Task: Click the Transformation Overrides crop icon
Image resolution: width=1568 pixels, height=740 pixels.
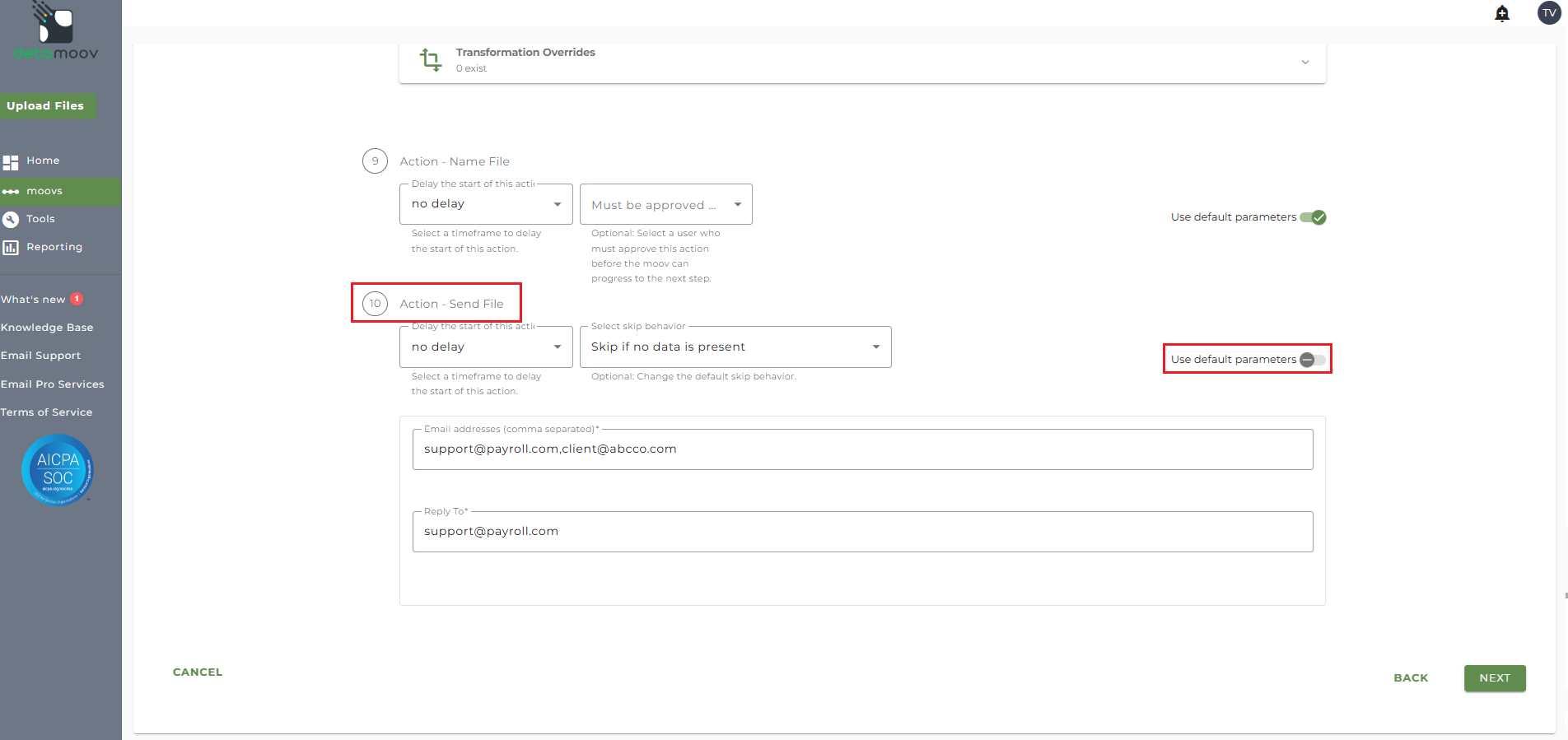Action: pyautogui.click(x=431, y=60)
